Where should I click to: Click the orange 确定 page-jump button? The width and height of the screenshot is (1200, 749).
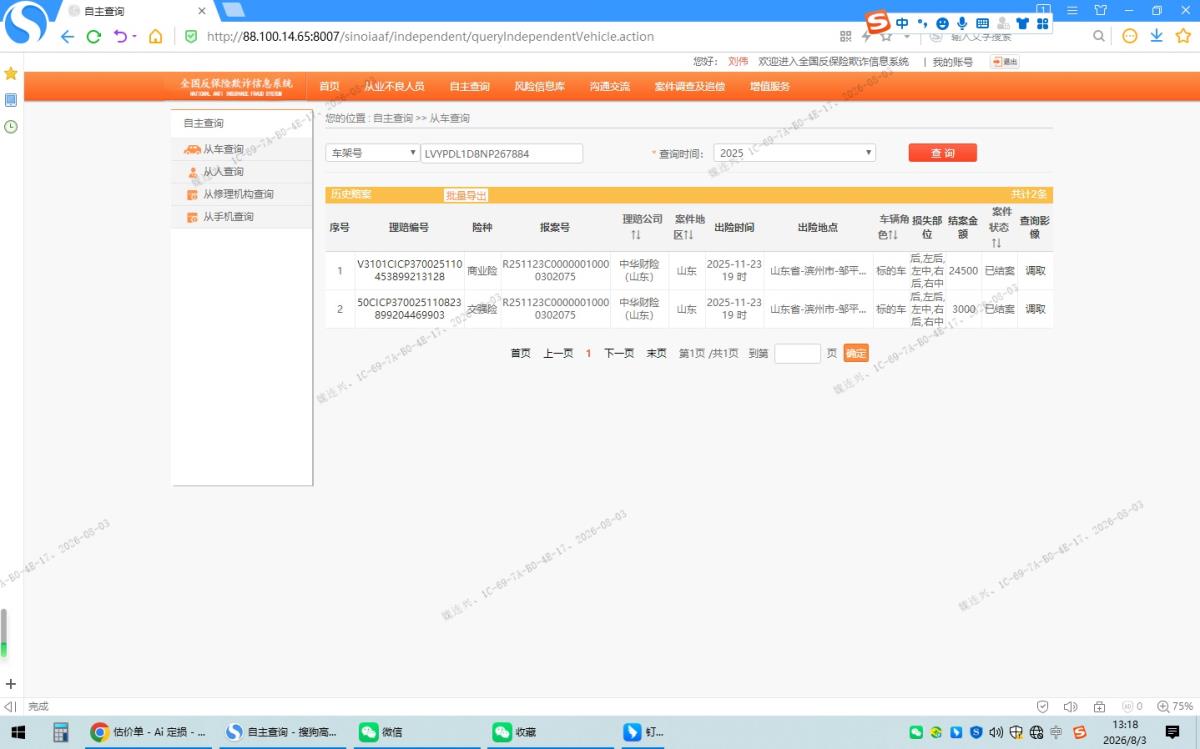(856, 353)
